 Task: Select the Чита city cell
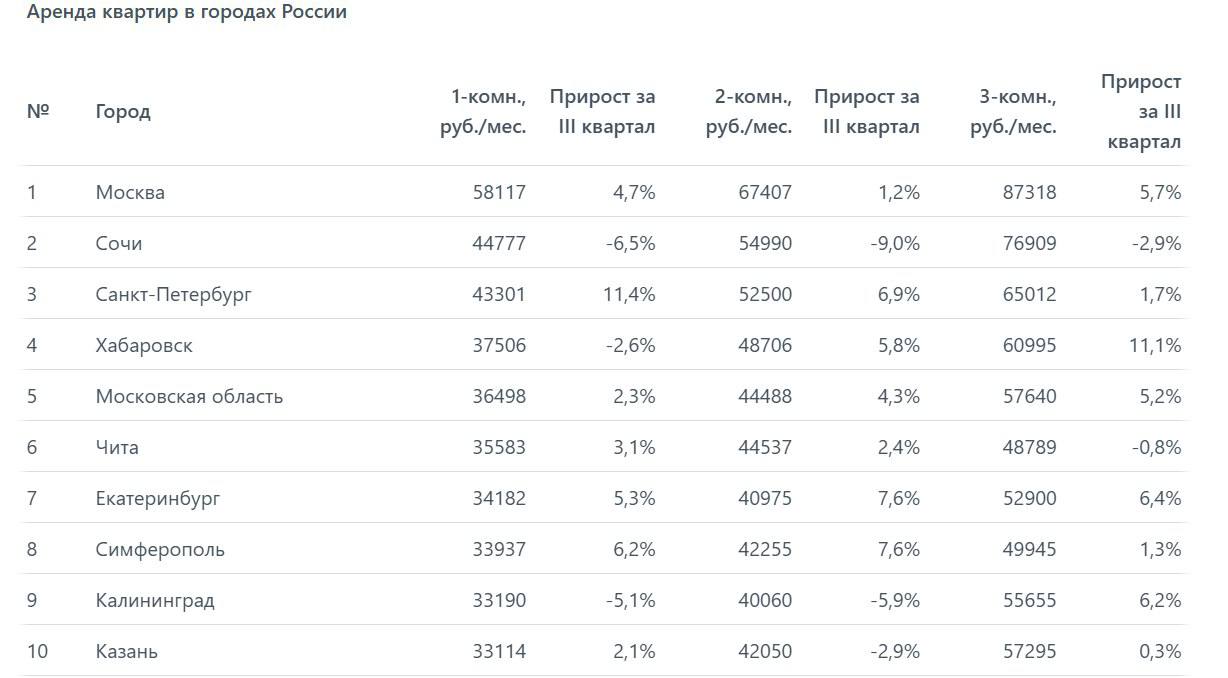point(117,447)
